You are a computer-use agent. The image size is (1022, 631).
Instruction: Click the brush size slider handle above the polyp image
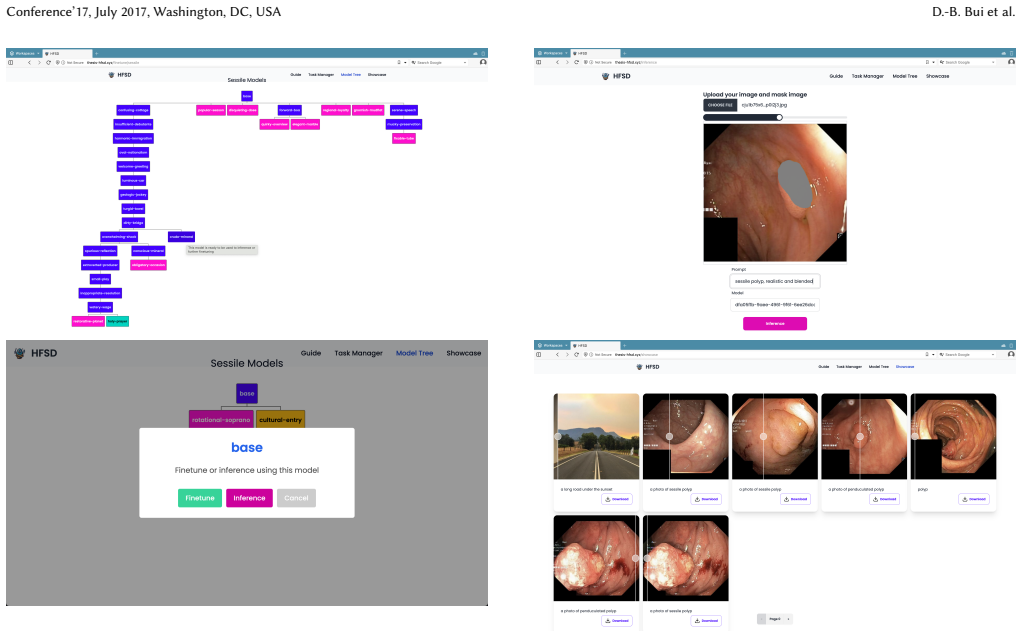(x=779, y=117)
